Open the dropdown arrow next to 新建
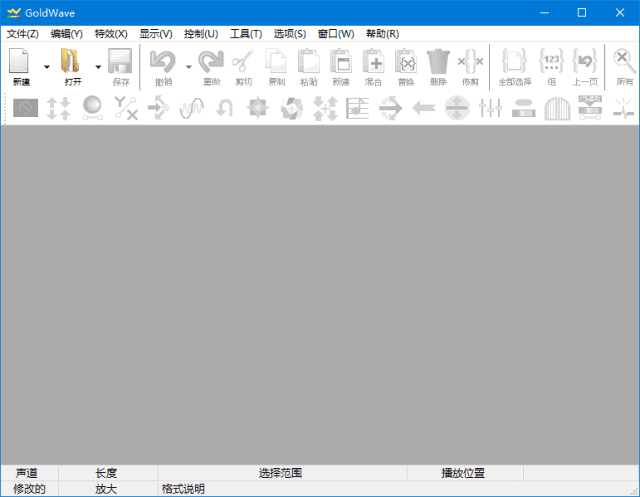 pyautogui.click(x=47, y=67)
